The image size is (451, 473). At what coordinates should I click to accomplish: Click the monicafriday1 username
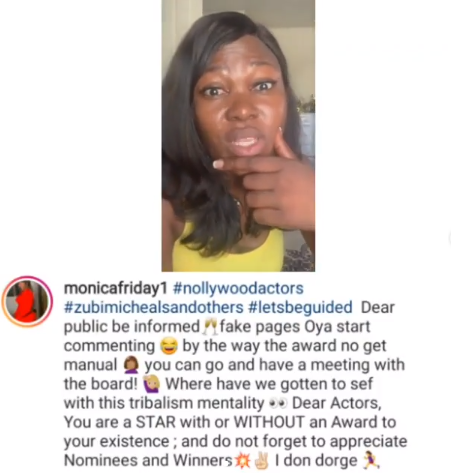coord(115,288)
